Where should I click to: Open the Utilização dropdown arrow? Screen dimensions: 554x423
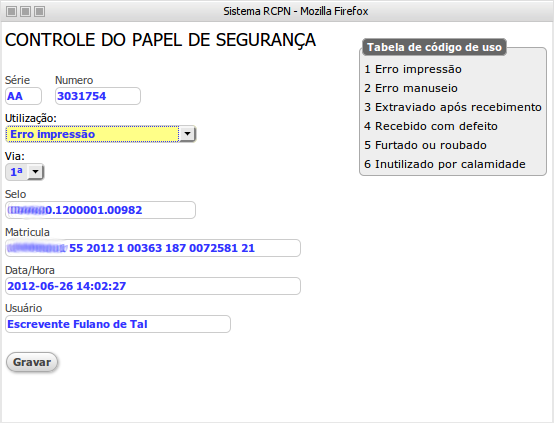click(188, 134)
